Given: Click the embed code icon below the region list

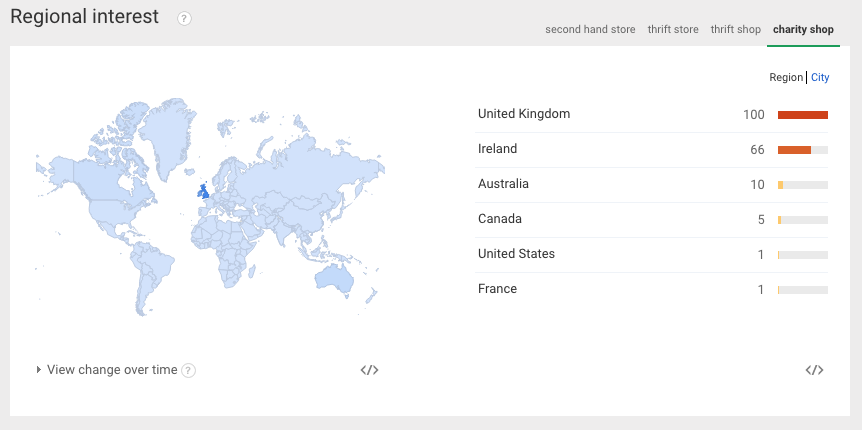Looking at the screenshot, I should (x=814, y=370).
